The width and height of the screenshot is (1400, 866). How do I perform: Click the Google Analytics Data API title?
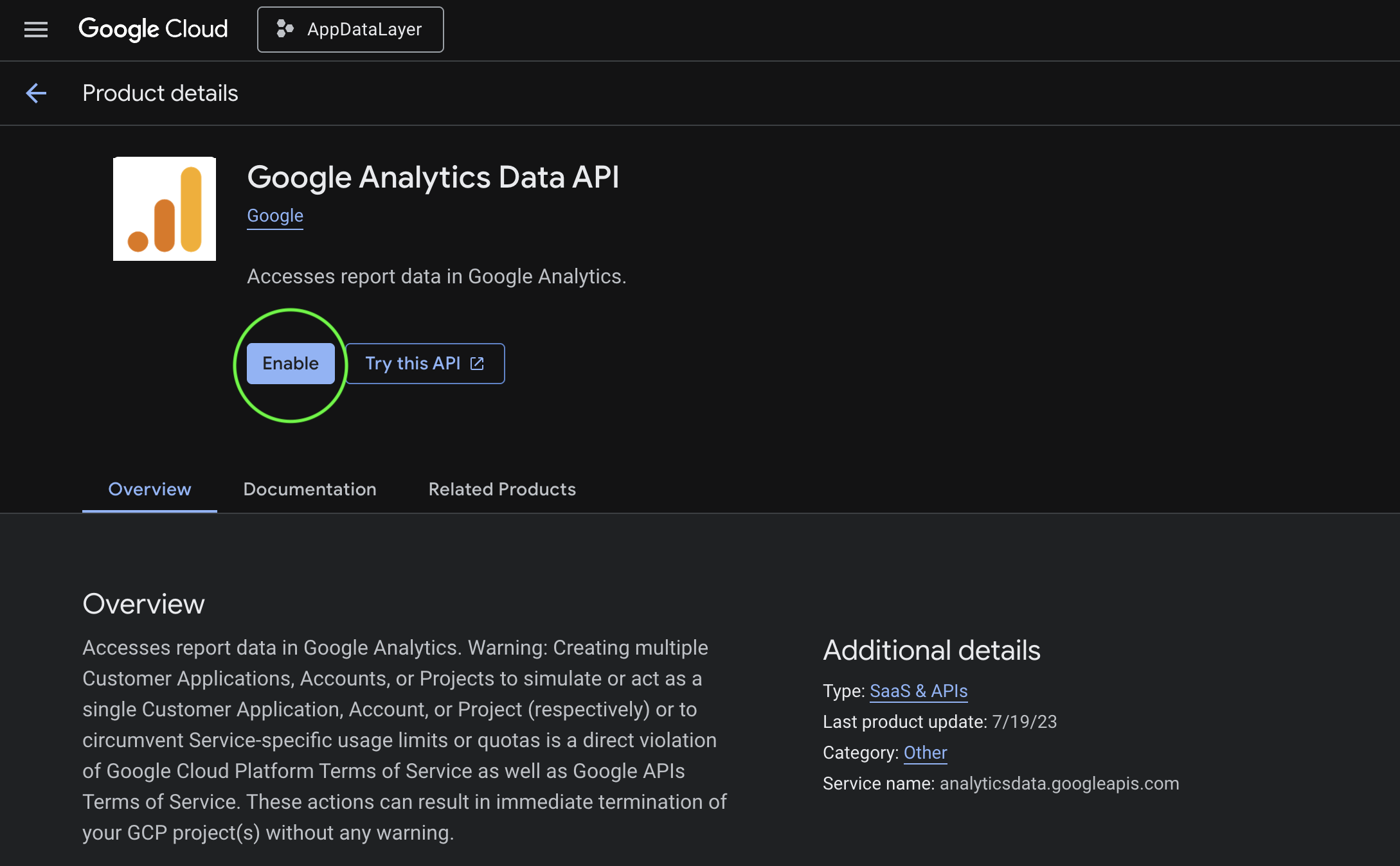pyautogui.click(x=433, y=177)
